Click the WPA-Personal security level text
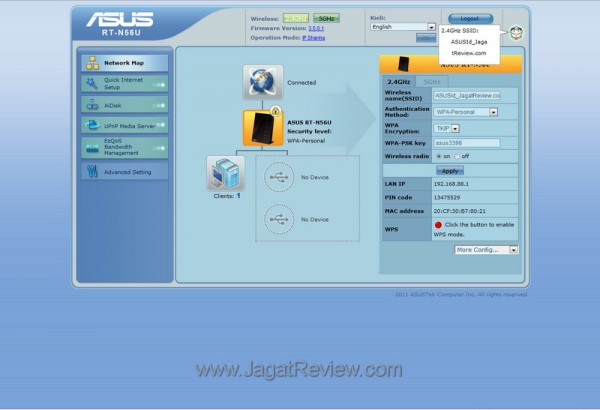The width and height of the screenshot is (600, 410). tap(306, 141)
